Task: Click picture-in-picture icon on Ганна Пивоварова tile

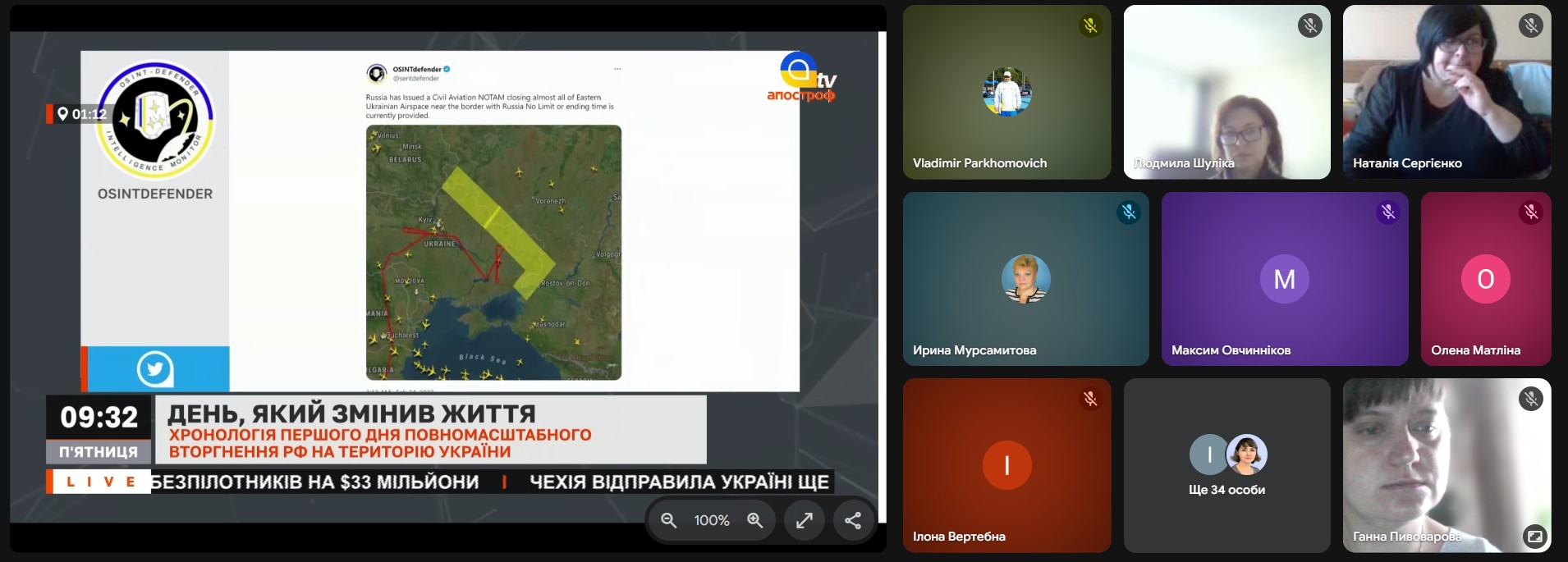Action: point(1534,536)
